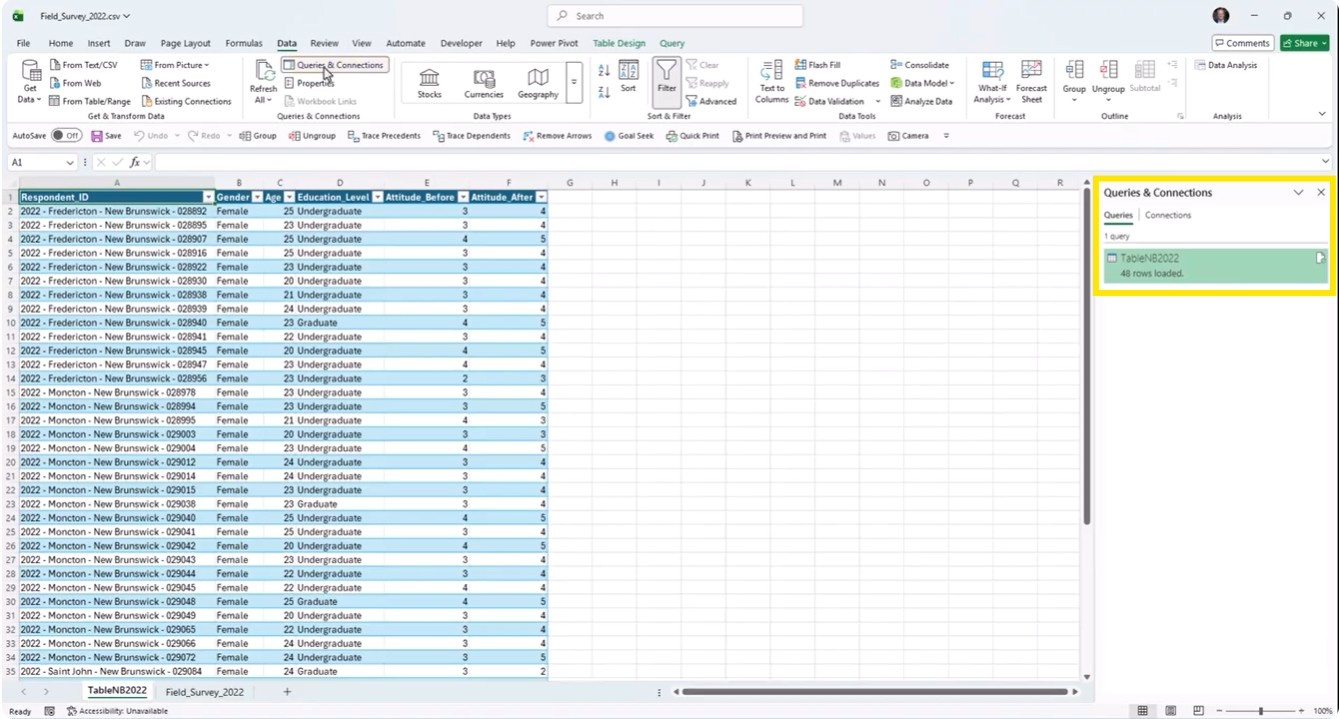Click the horizontal scrollbar
1340x719 pixels.
click(875, 692)
